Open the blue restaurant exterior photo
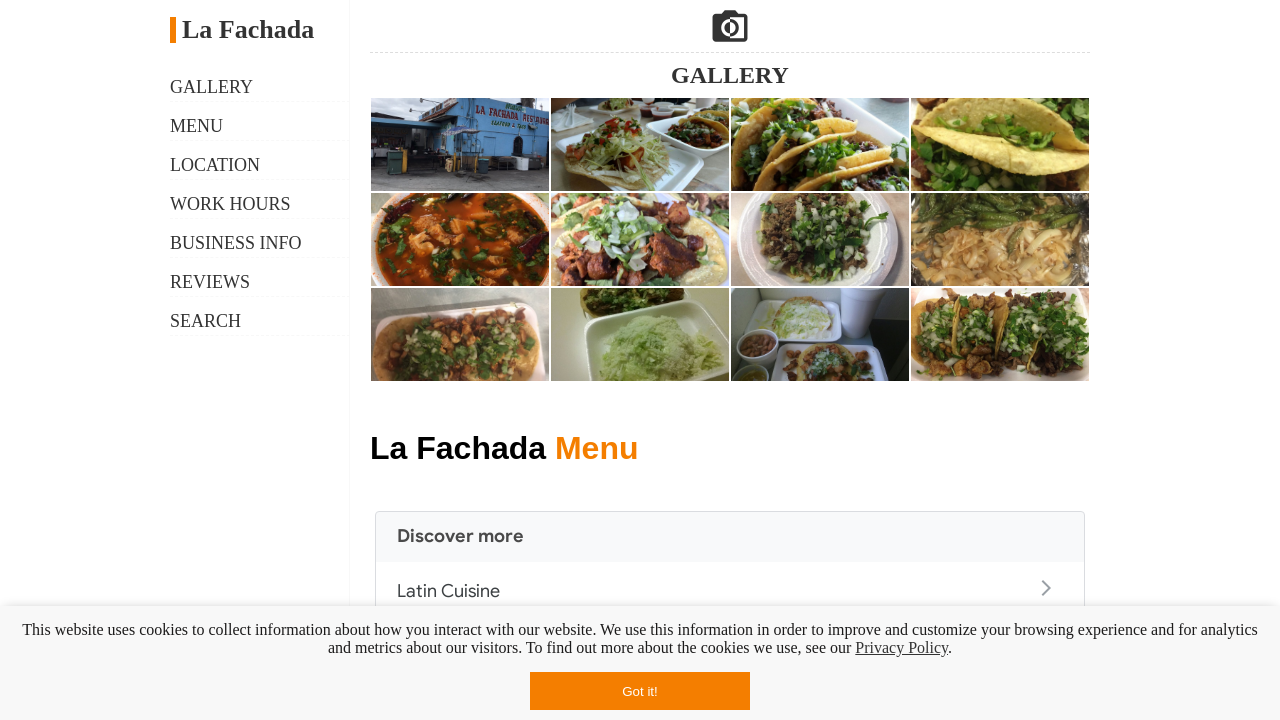Image resolution: width=1280 pixels, height=720 pixels. (460, 144)
